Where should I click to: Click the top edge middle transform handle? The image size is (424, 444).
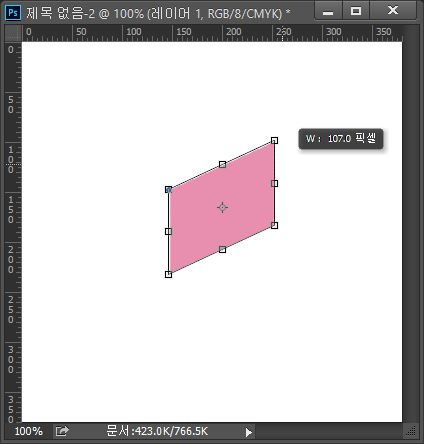(x=222, y=164)
